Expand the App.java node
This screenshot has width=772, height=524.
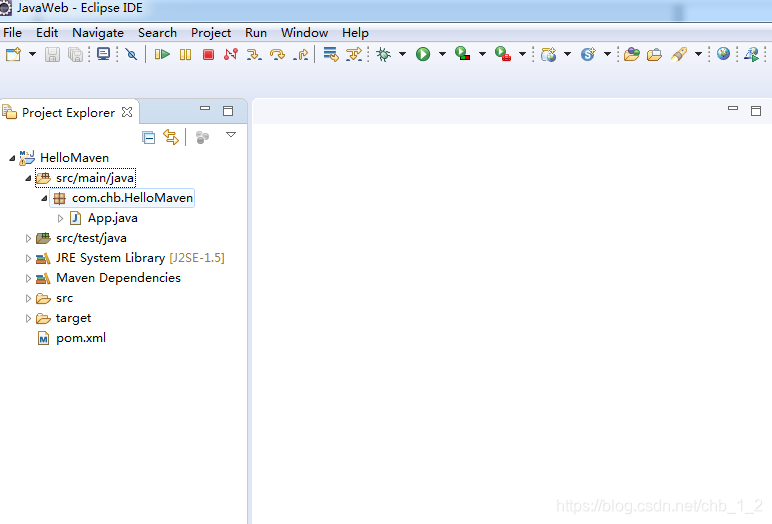(60, 218)
